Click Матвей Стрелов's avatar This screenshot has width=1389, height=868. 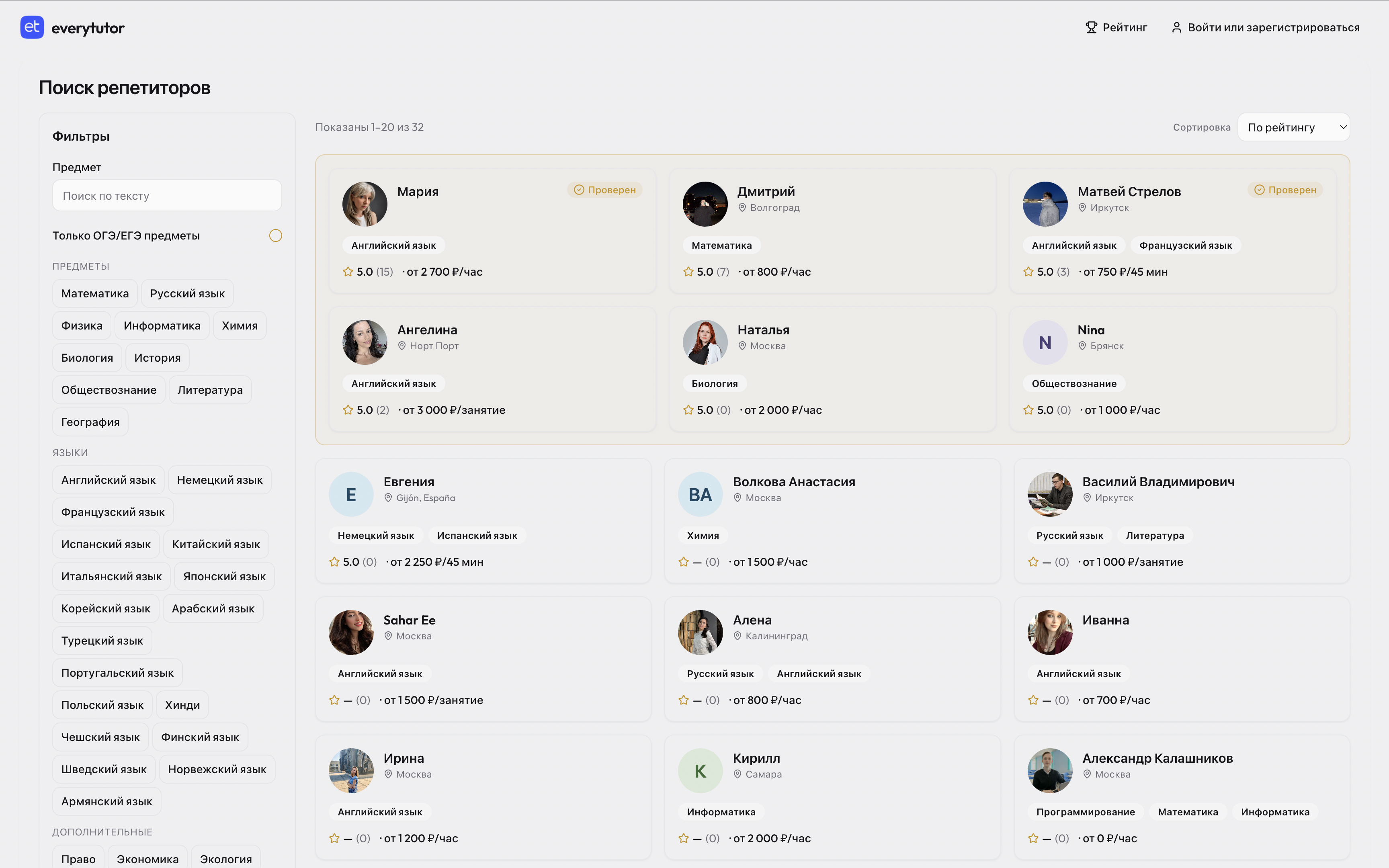point(1045,204)
